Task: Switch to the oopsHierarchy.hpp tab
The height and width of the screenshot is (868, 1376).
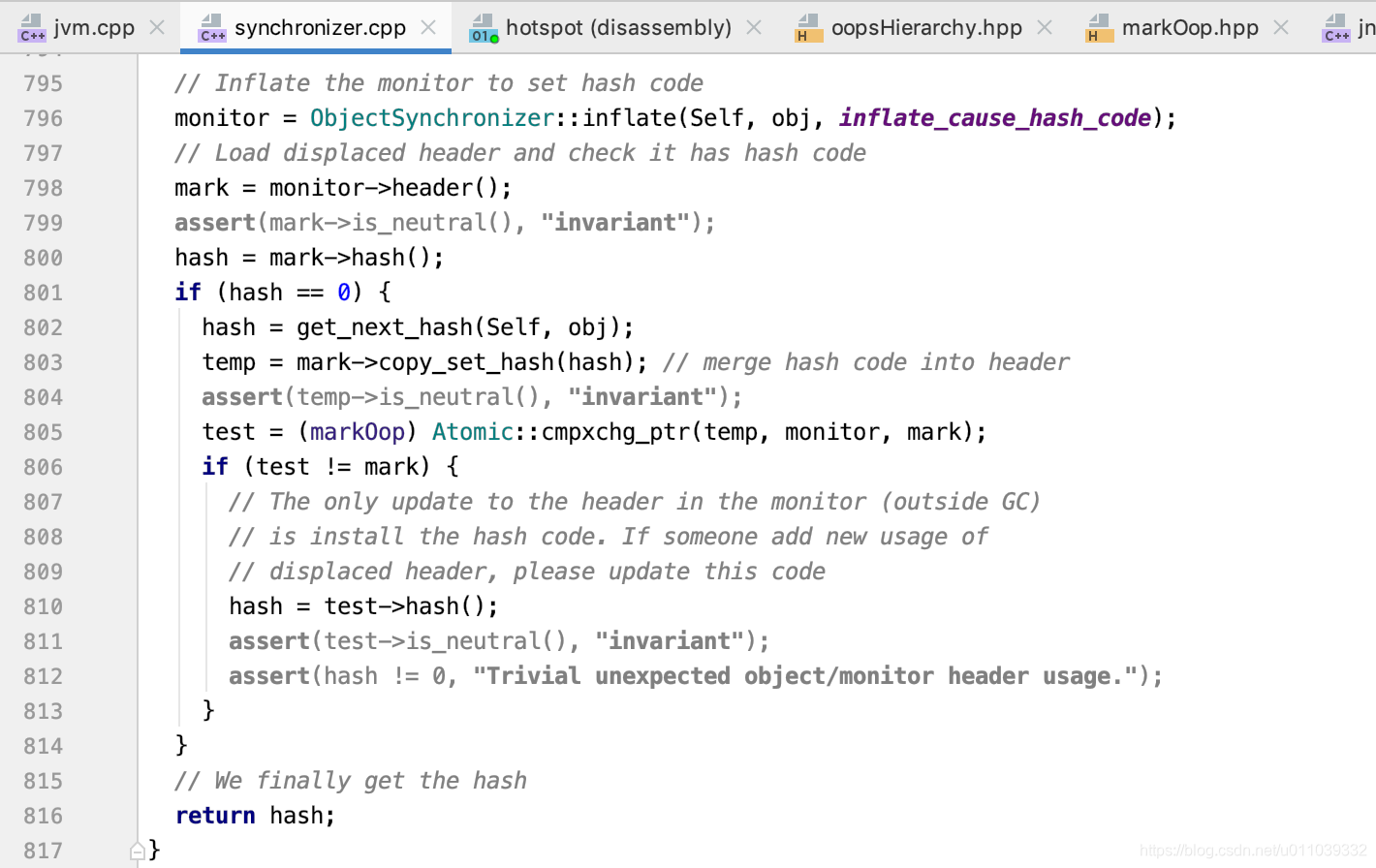Action: click(927, 27)
